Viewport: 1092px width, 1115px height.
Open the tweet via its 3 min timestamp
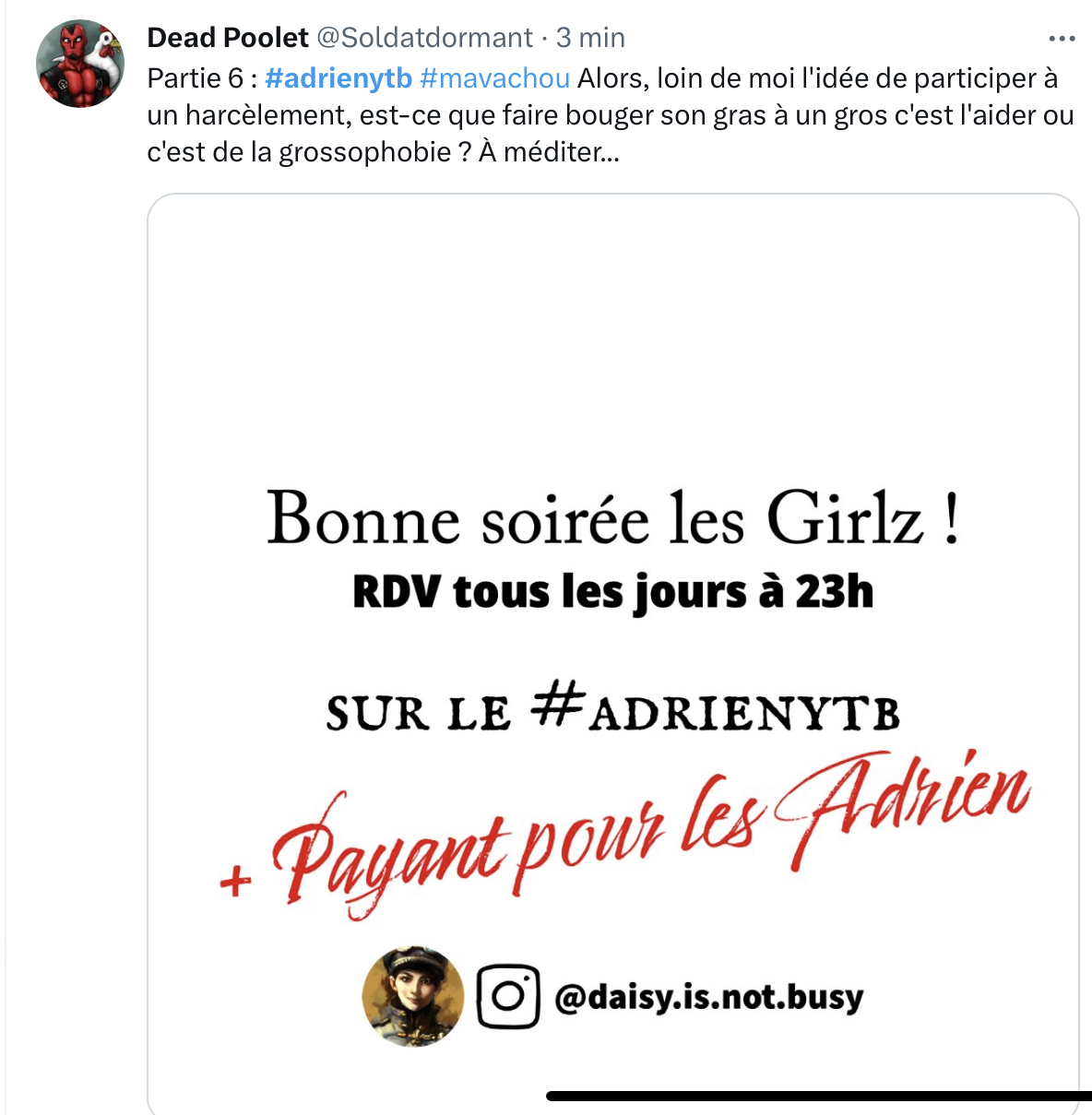590,38
